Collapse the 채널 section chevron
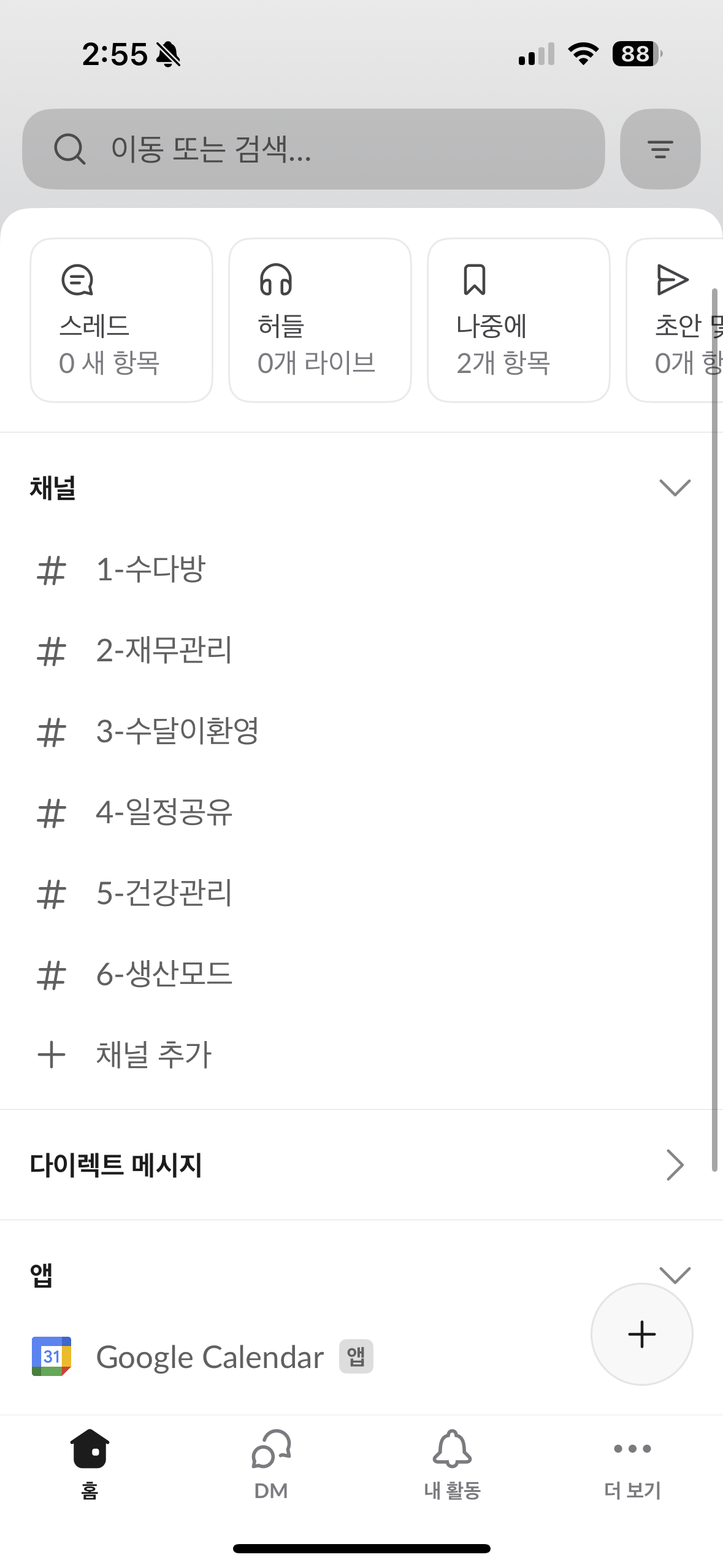Screen dimensions: 723x1568 675,488
